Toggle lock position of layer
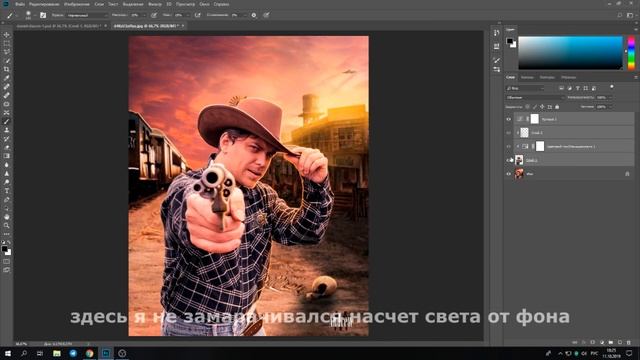Viewport: 640px width, 360px height. 542,107
